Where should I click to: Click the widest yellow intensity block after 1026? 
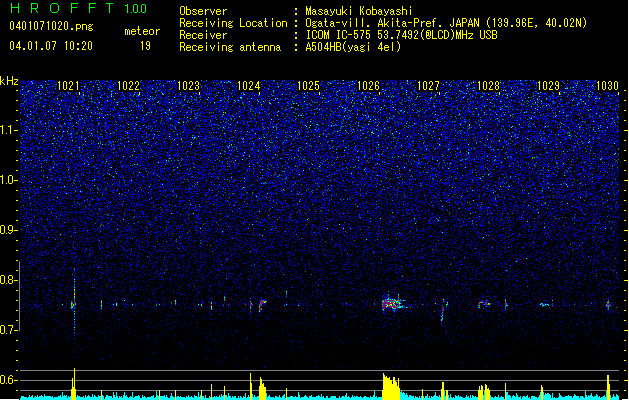tap(391, 386)
